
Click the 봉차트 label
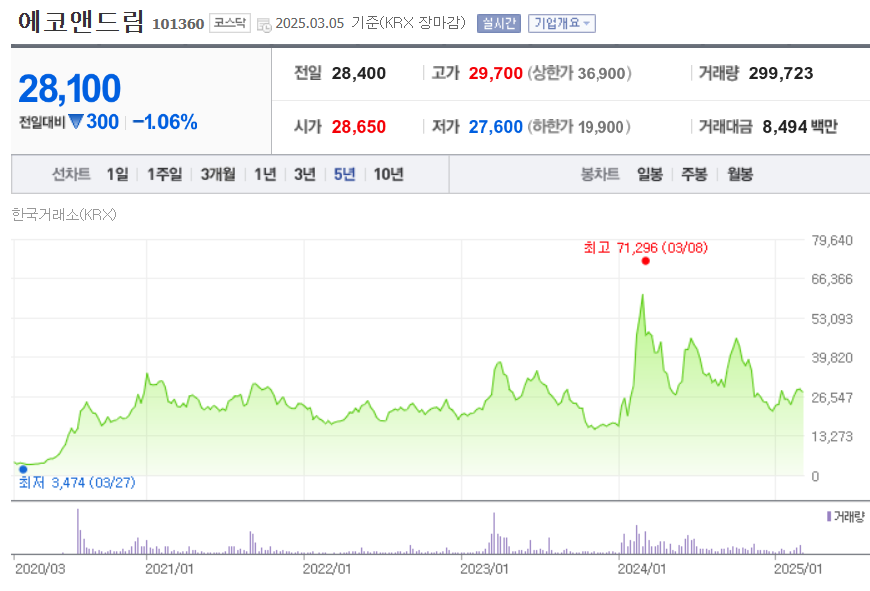tap(600, 174)
